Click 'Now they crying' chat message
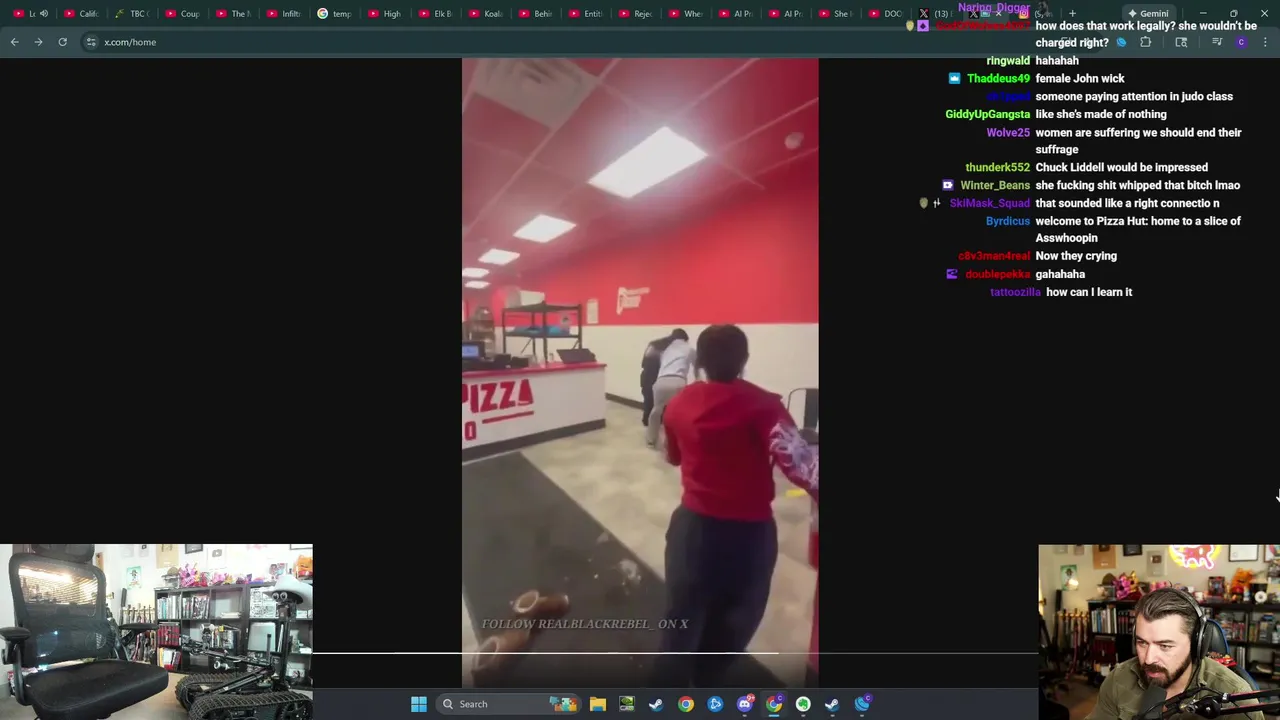This screenshot has width=1280, height=720. point(1076,256)
